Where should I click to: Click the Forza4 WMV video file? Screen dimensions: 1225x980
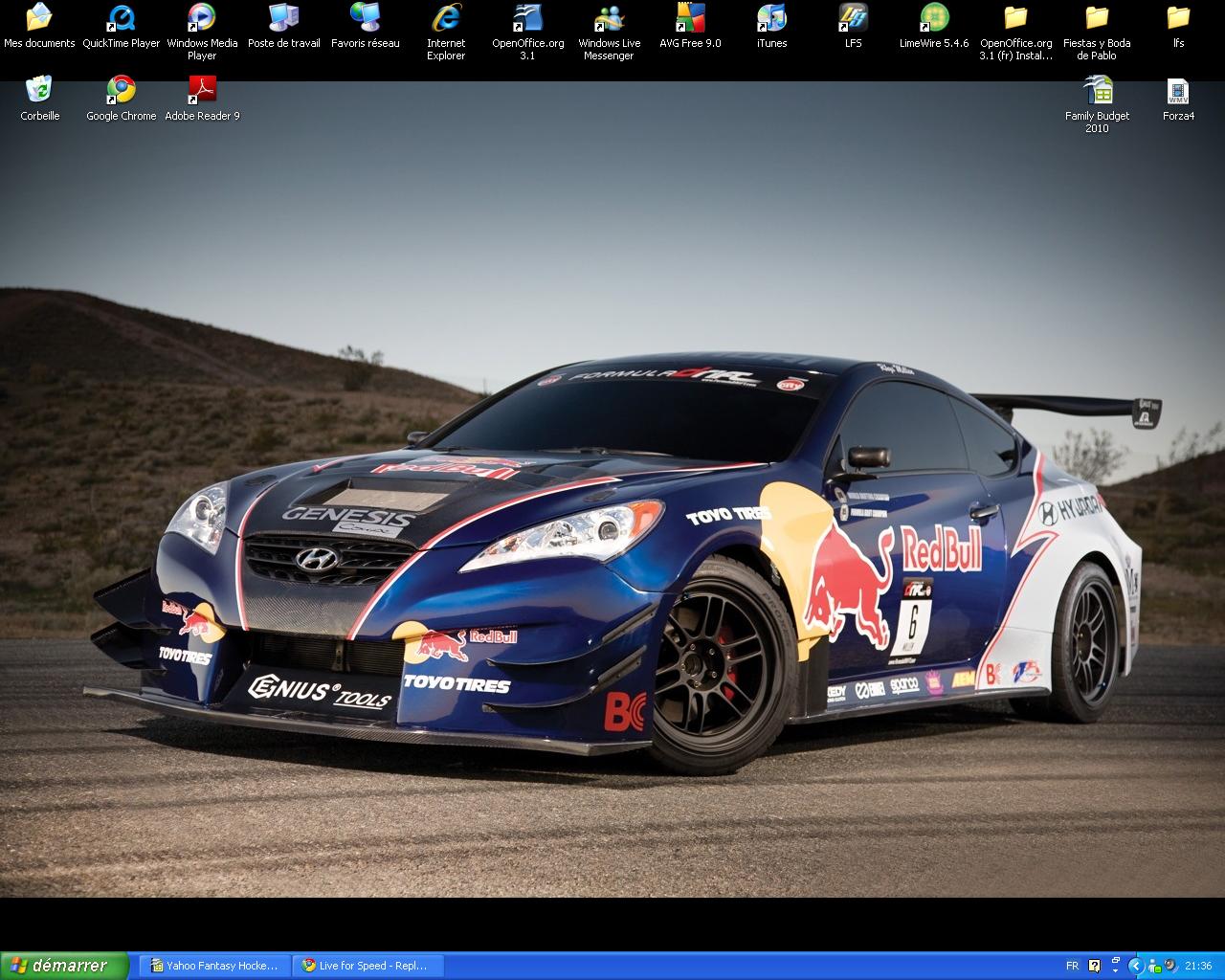pyautogui.click(x=1178, y=90)
